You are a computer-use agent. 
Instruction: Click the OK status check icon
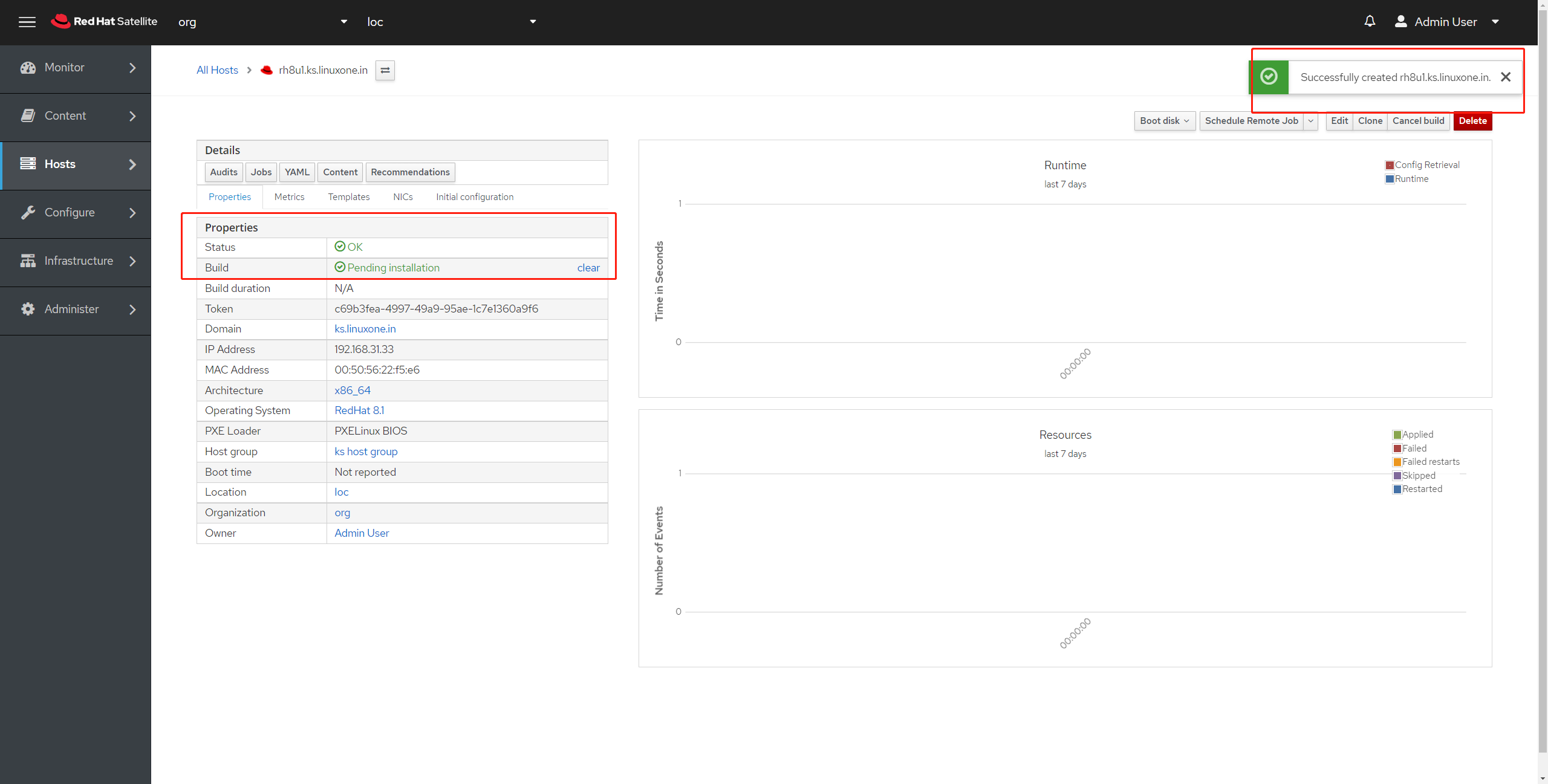pyautogui.click(x=340, y=247)
